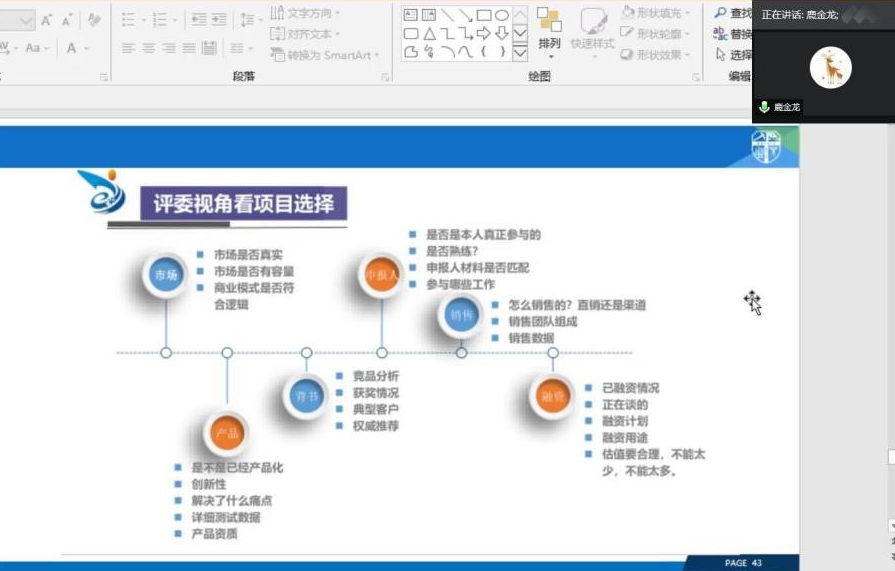Select the triangle shape in shapes gallery
This screenshot has width=895, height=571.
[x=429, y=33]
